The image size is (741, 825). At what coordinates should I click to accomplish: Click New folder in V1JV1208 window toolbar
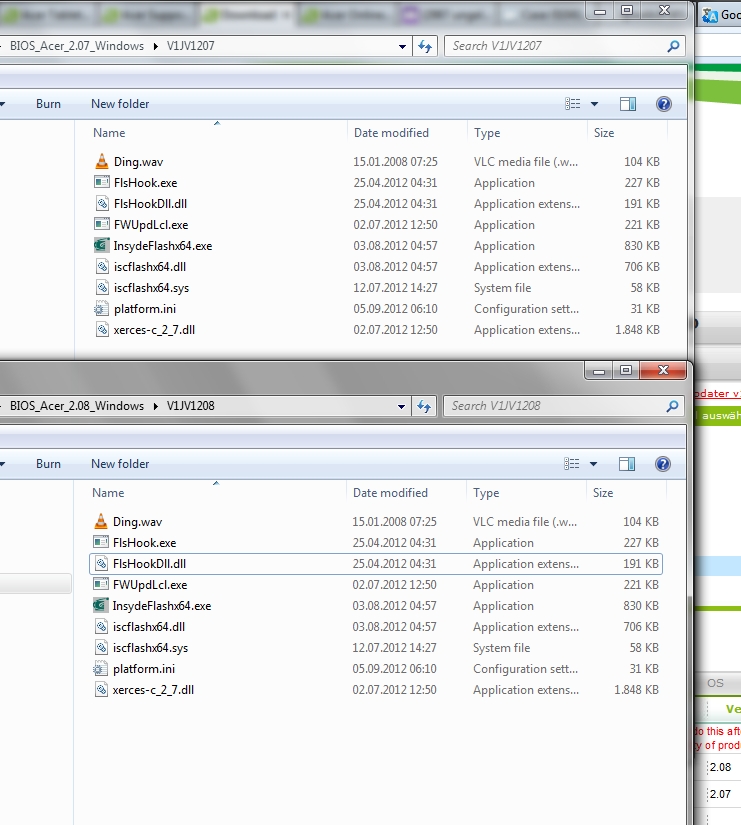pos(120,464)
